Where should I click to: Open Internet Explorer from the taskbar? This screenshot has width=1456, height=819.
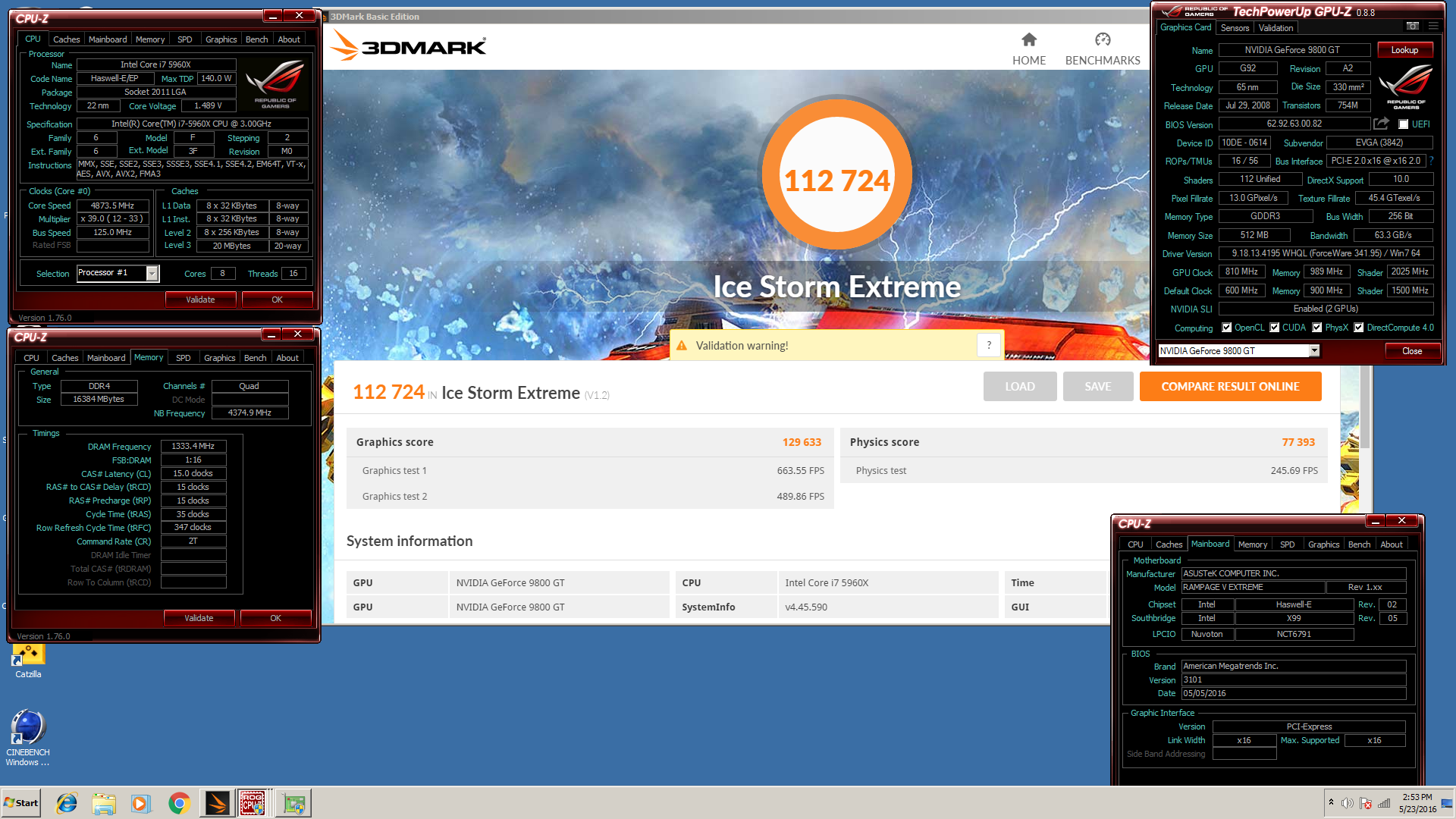point(67,803)
